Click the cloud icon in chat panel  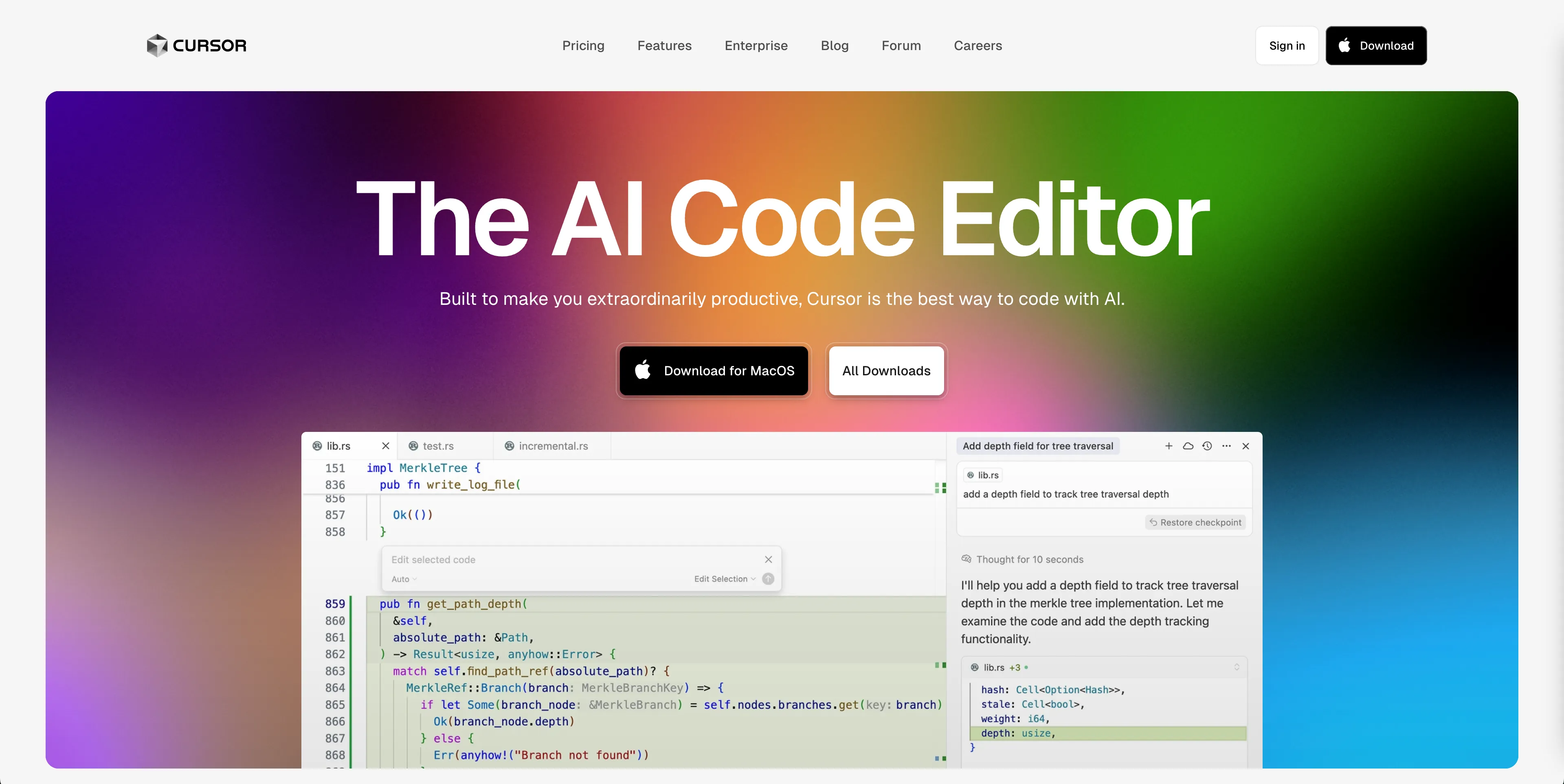pos(1188,446)
